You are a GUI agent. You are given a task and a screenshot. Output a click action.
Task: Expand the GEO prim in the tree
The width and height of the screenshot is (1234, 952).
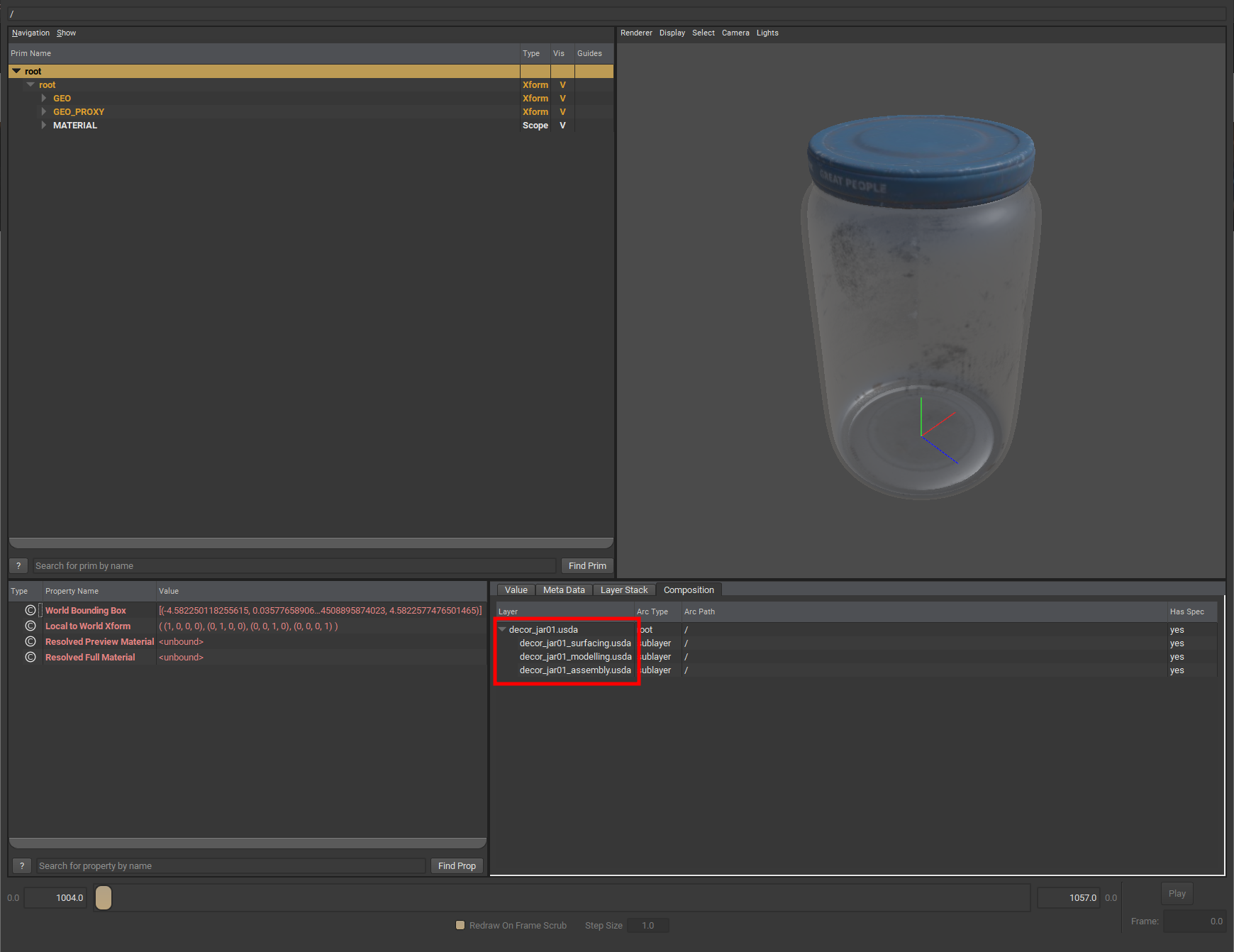pyautogui.click(x=44, y=99)
